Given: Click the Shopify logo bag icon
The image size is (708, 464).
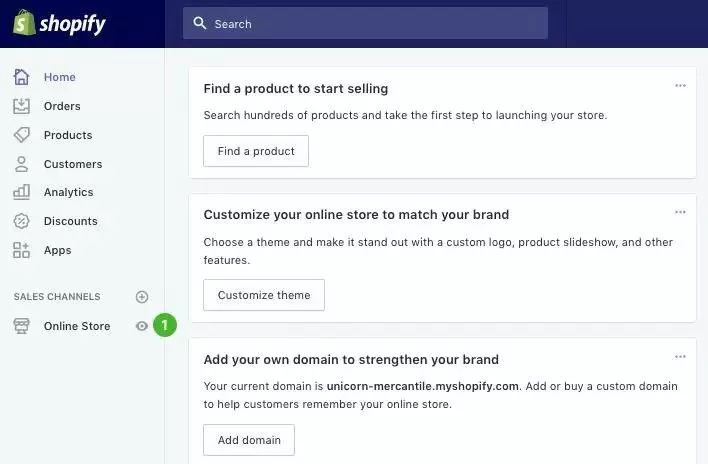Looking at the screenshot, I should point(24,23).
